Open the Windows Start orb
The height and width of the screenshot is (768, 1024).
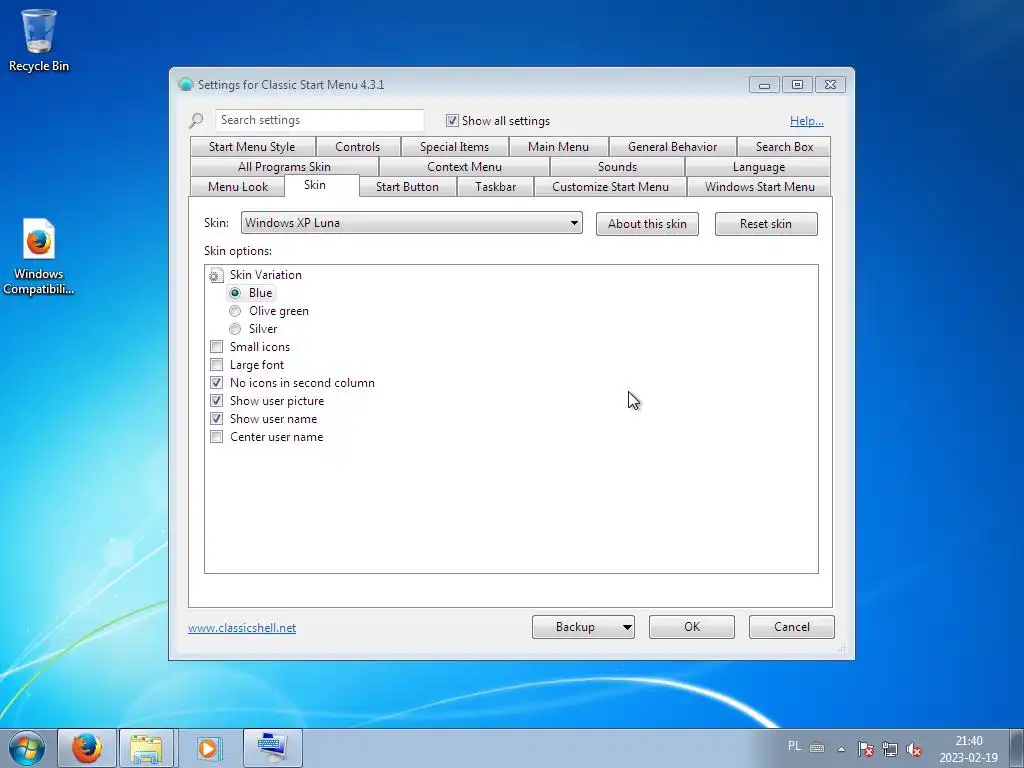[x=27, y=748]
